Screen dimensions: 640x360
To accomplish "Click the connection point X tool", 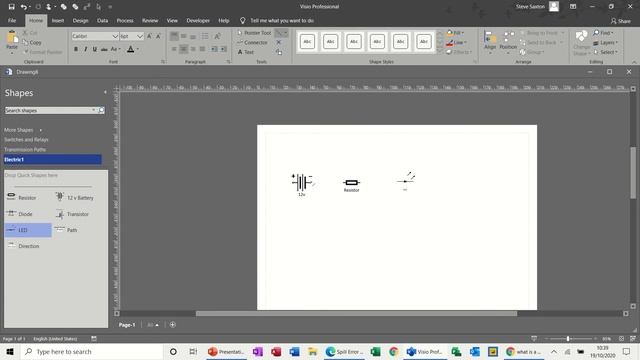I will click(279, 42).
